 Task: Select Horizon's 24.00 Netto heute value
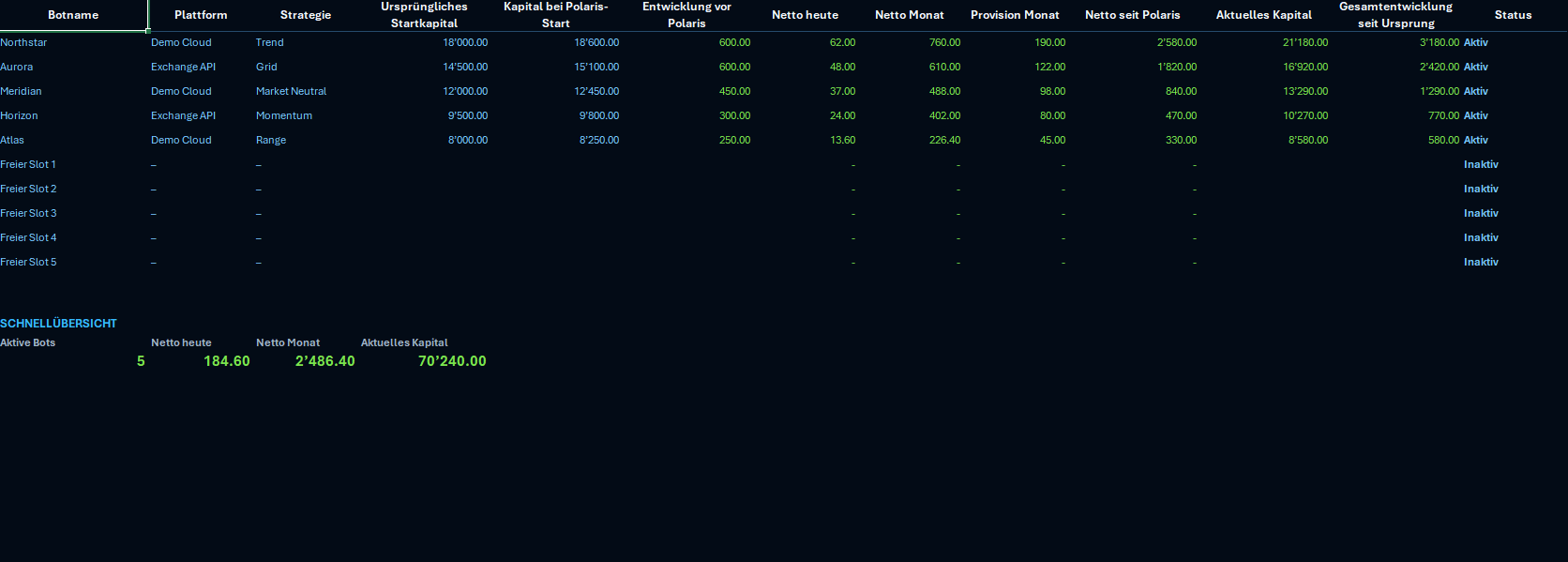point(842,115)
